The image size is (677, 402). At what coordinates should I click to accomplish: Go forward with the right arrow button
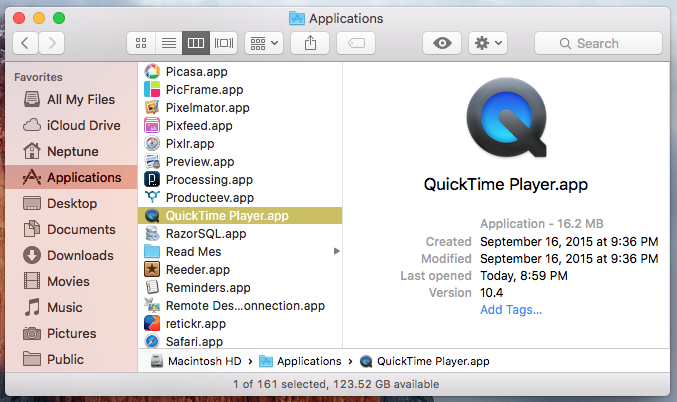[x=51, y=43]
